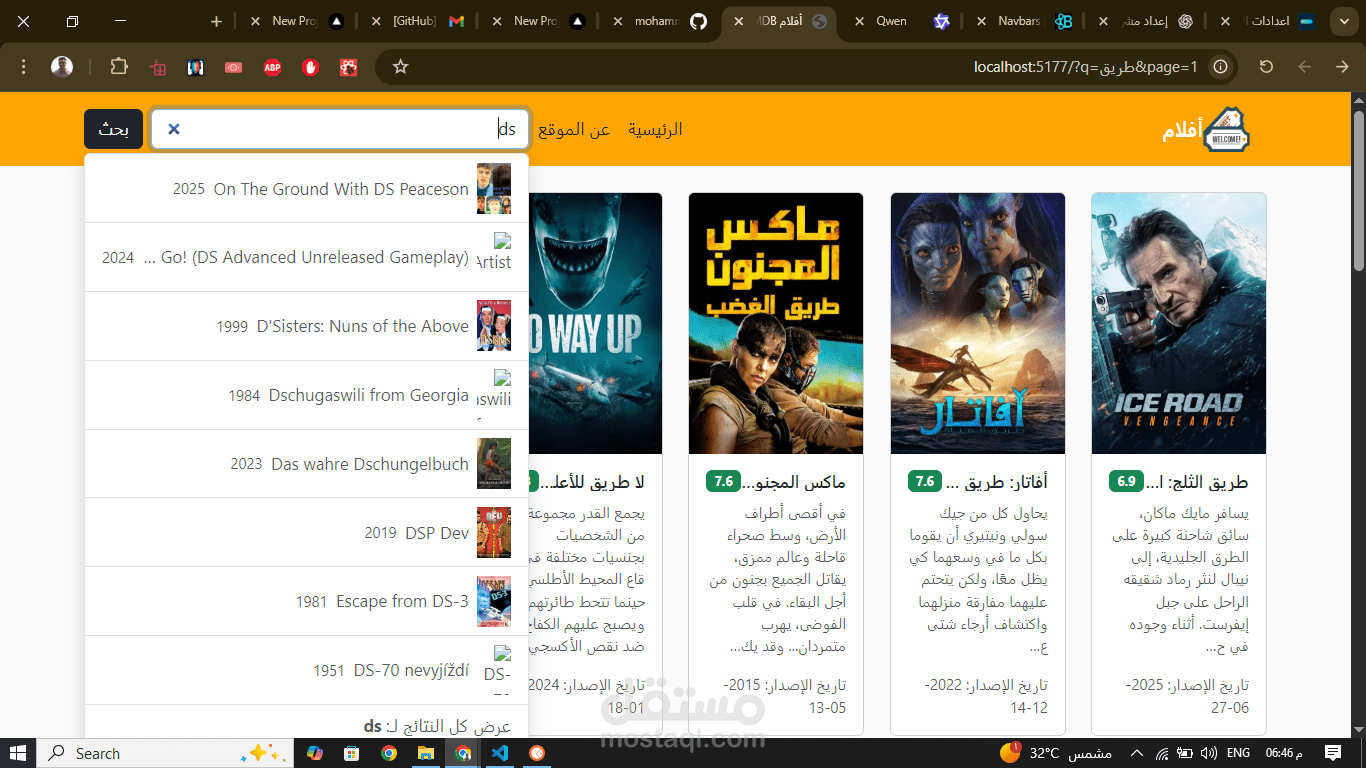Open the Copilot icon in taskbar

pyautogui.click(x=315, y=753)
